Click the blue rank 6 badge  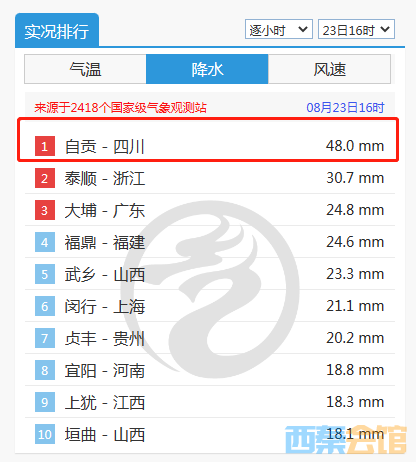pos(45,306)
